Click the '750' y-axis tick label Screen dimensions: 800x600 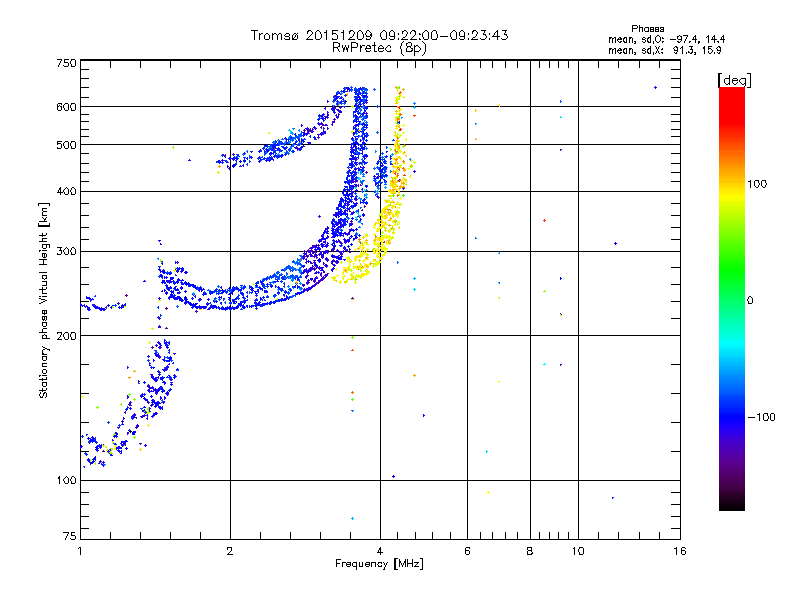pos(66,63)
